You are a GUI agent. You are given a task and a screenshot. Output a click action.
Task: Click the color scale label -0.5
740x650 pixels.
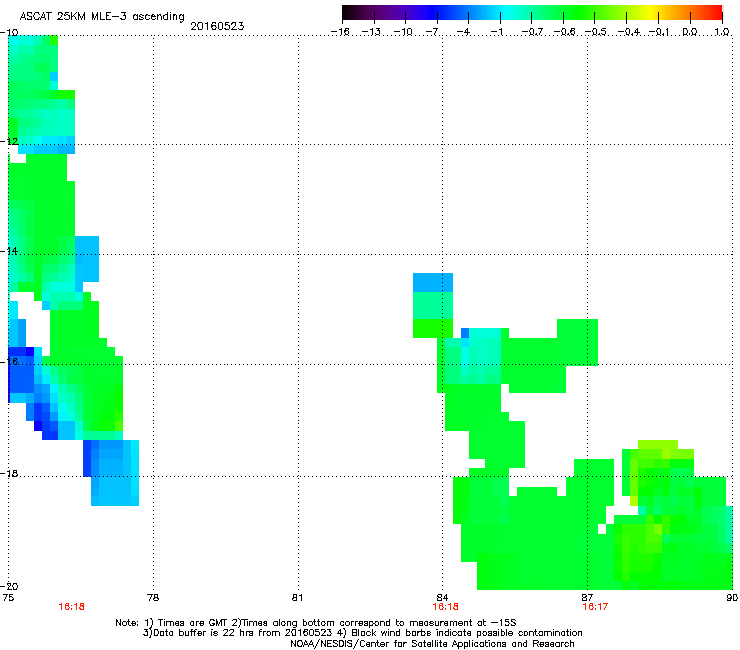click(x=595, y=32)
